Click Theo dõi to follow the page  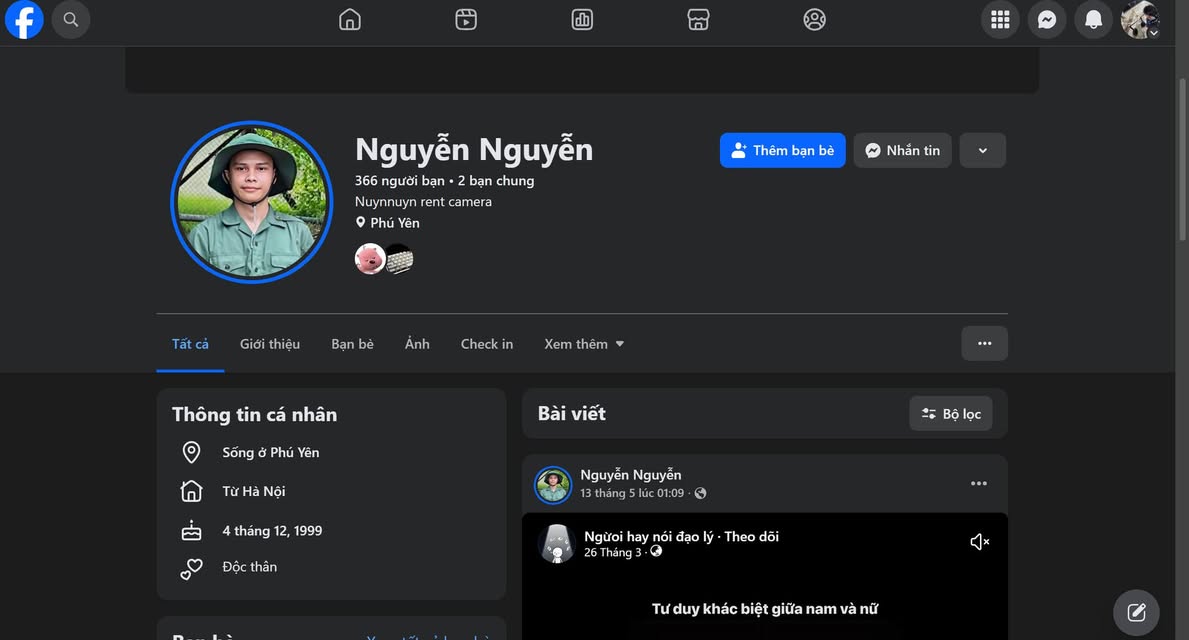tap(751, 536)
